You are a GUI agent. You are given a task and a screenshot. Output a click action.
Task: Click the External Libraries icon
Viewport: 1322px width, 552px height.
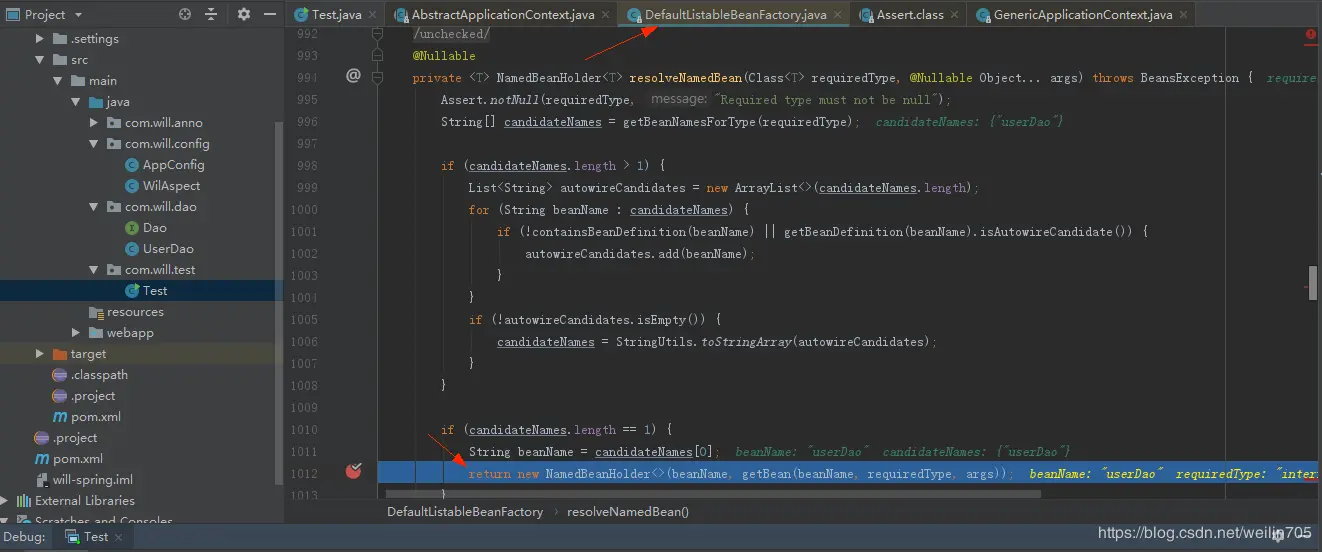click(x=24, y=501)
